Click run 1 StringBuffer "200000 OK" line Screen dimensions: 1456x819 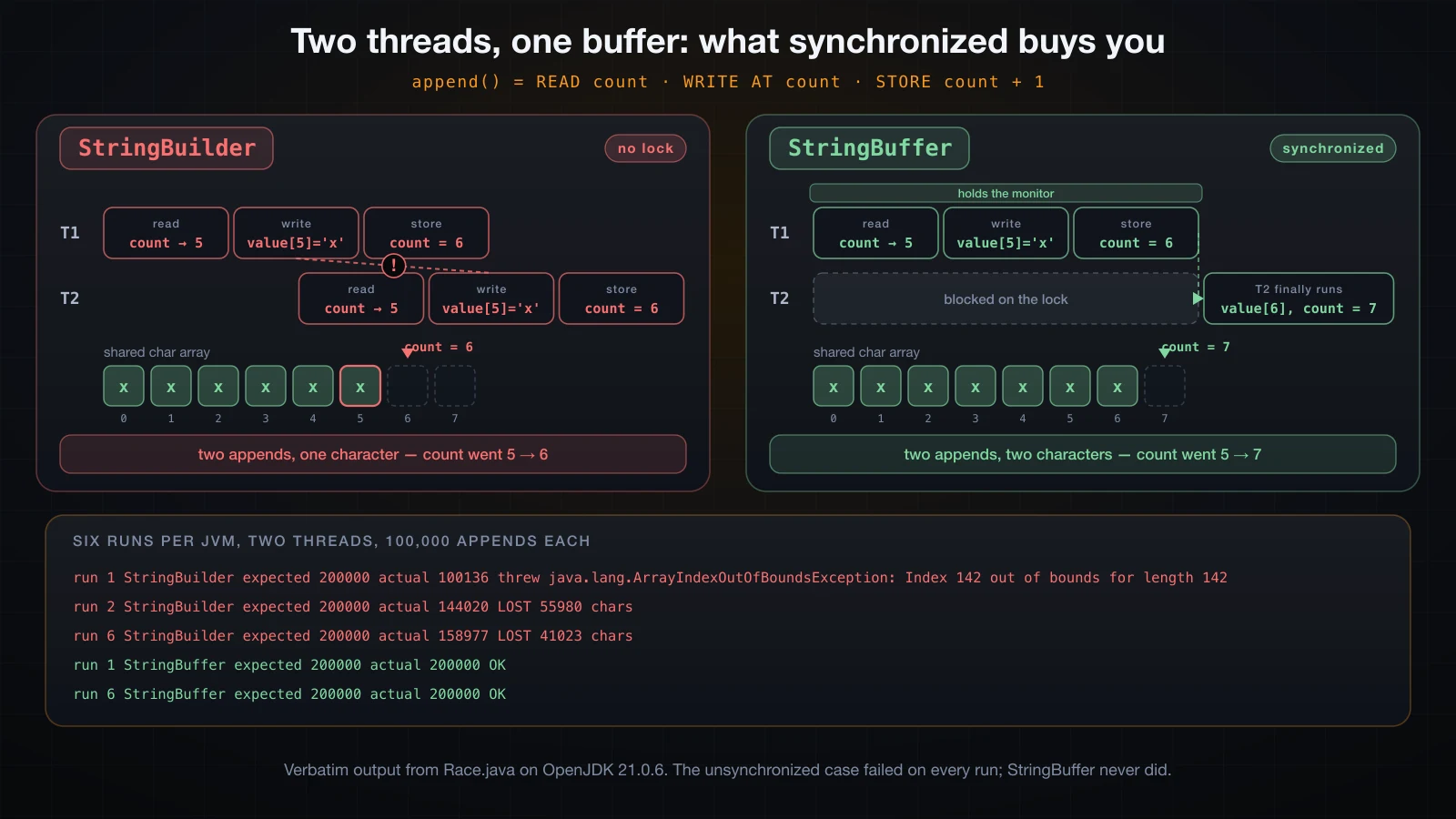(x=289, y=664)
